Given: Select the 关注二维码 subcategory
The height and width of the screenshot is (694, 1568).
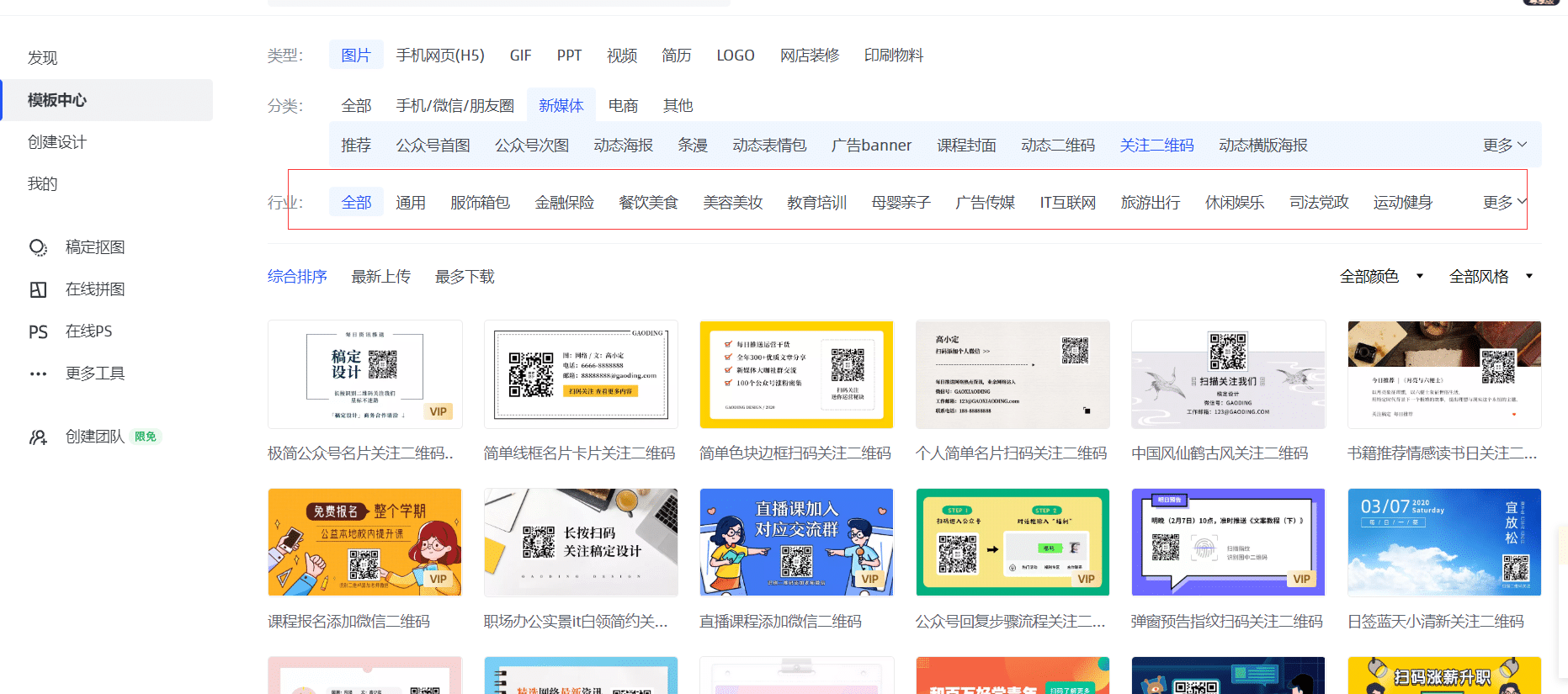Looking at the screenshot, I should pyautogui.click(x=1156, y=146).
